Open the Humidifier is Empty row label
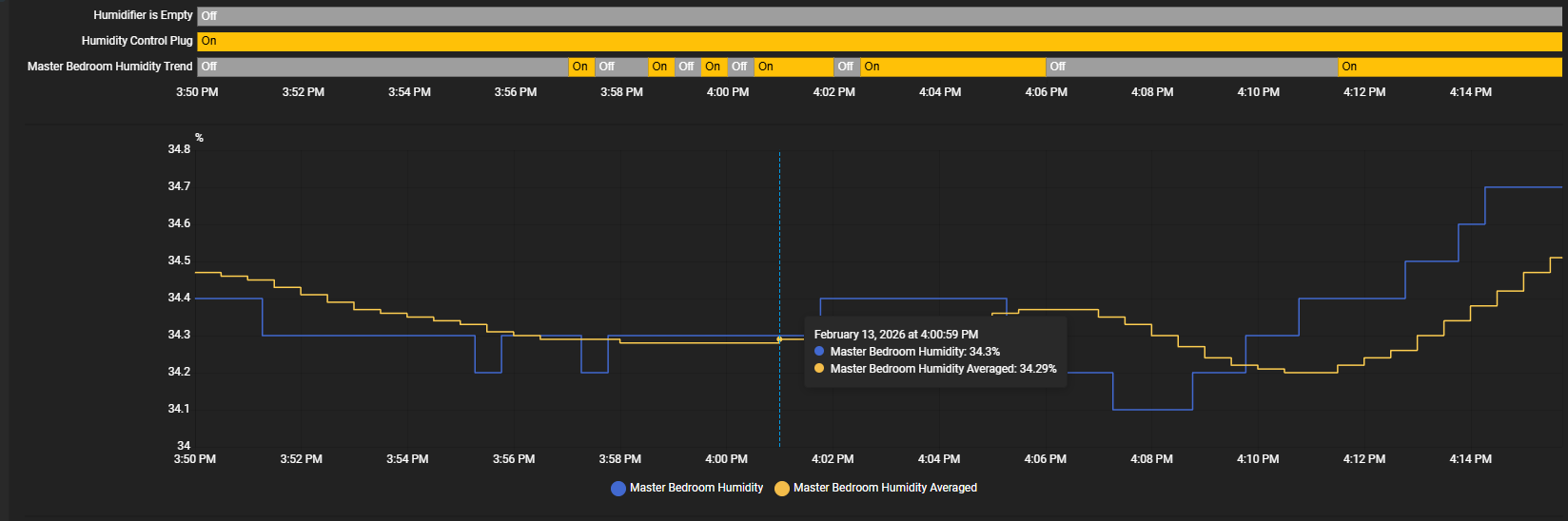This screenshot has height=521, width=1568. (143, 15)
